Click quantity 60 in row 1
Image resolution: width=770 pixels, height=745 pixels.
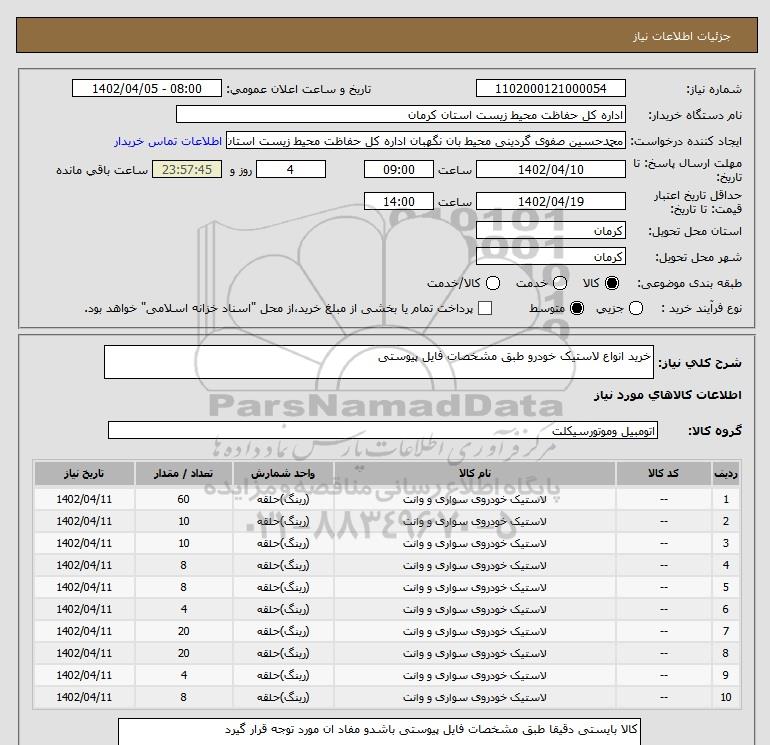(183, 499)
